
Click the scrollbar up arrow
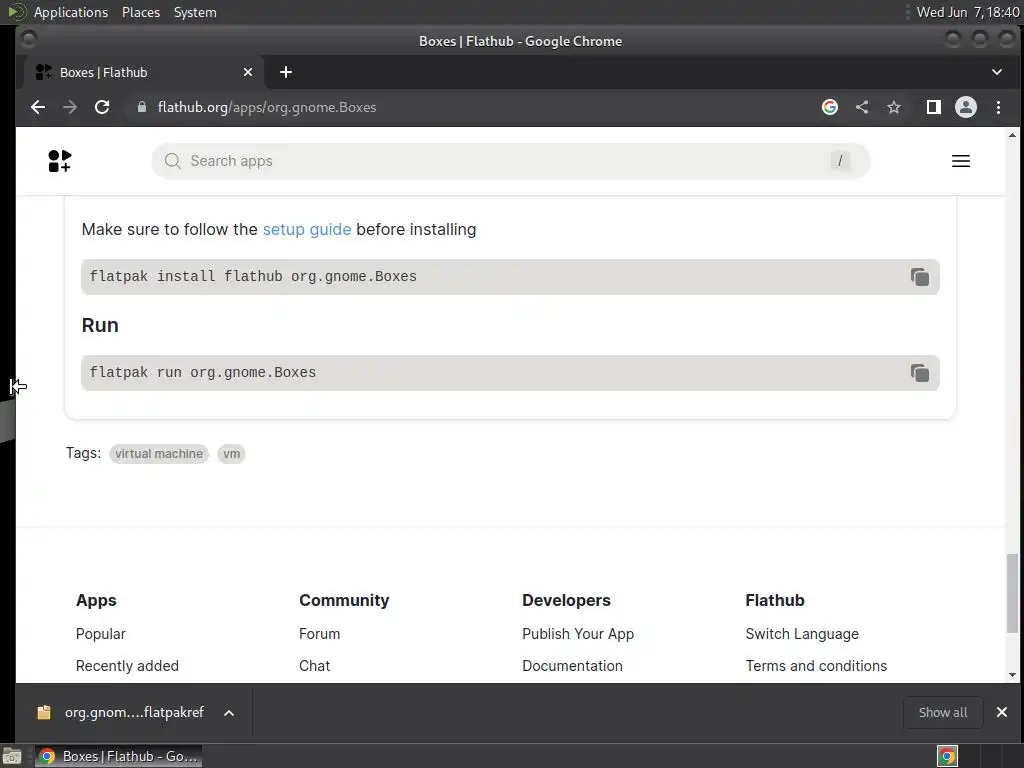1012,135
